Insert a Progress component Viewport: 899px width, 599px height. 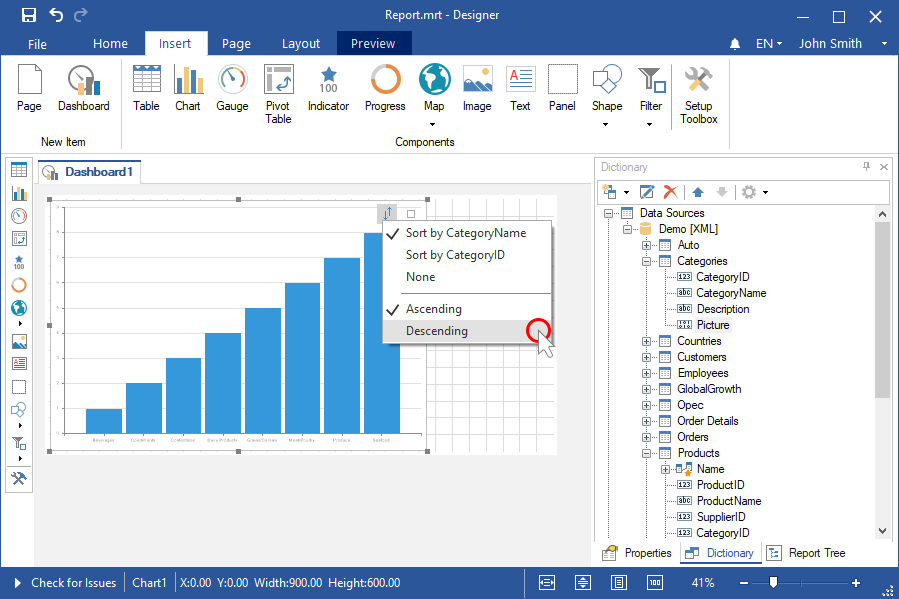coord(385,90)
